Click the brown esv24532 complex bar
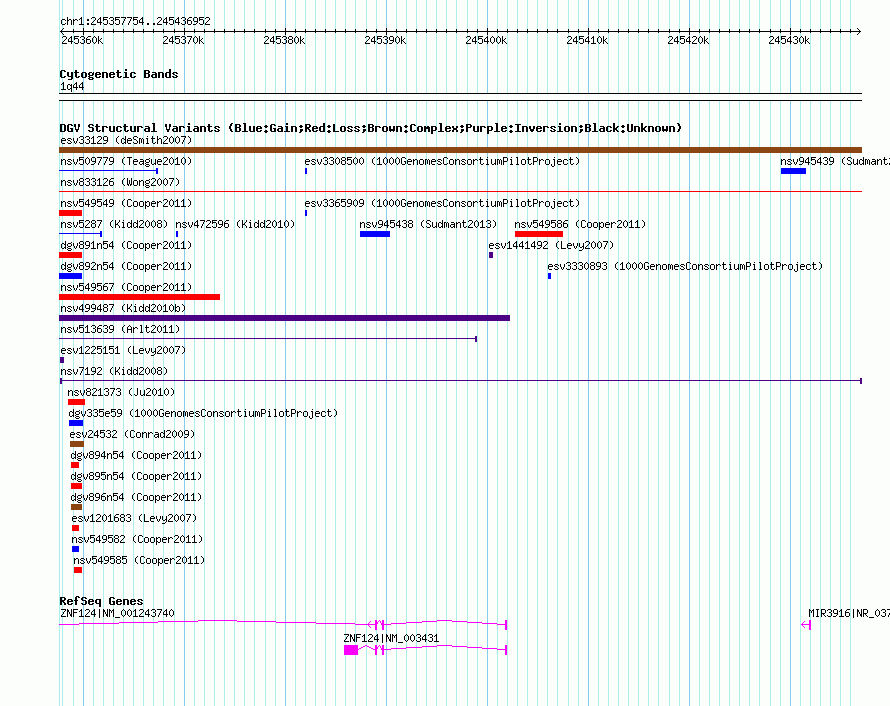890x706 pixels. (77, 444)
